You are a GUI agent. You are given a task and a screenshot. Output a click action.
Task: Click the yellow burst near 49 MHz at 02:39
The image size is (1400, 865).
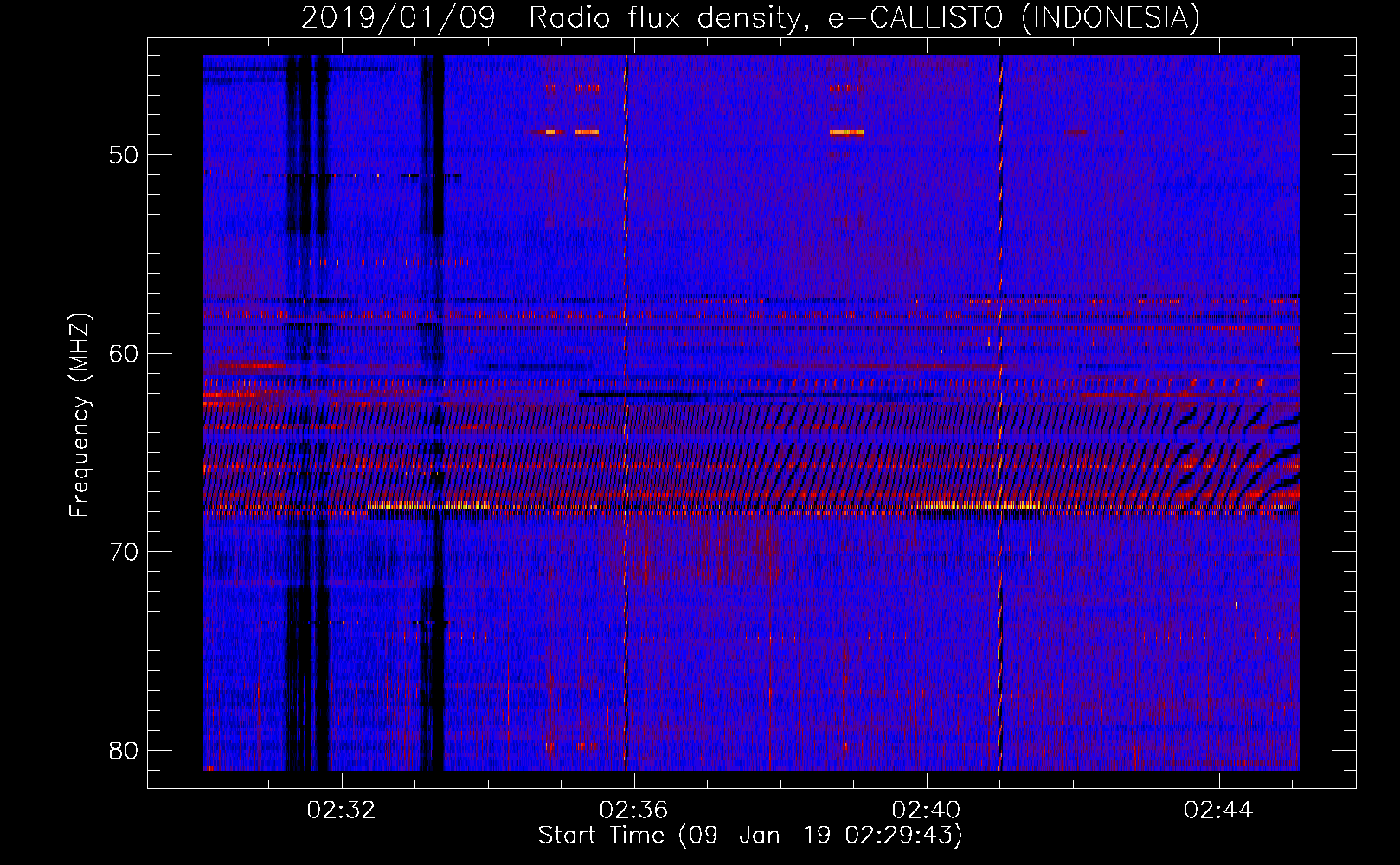point(846,132)
